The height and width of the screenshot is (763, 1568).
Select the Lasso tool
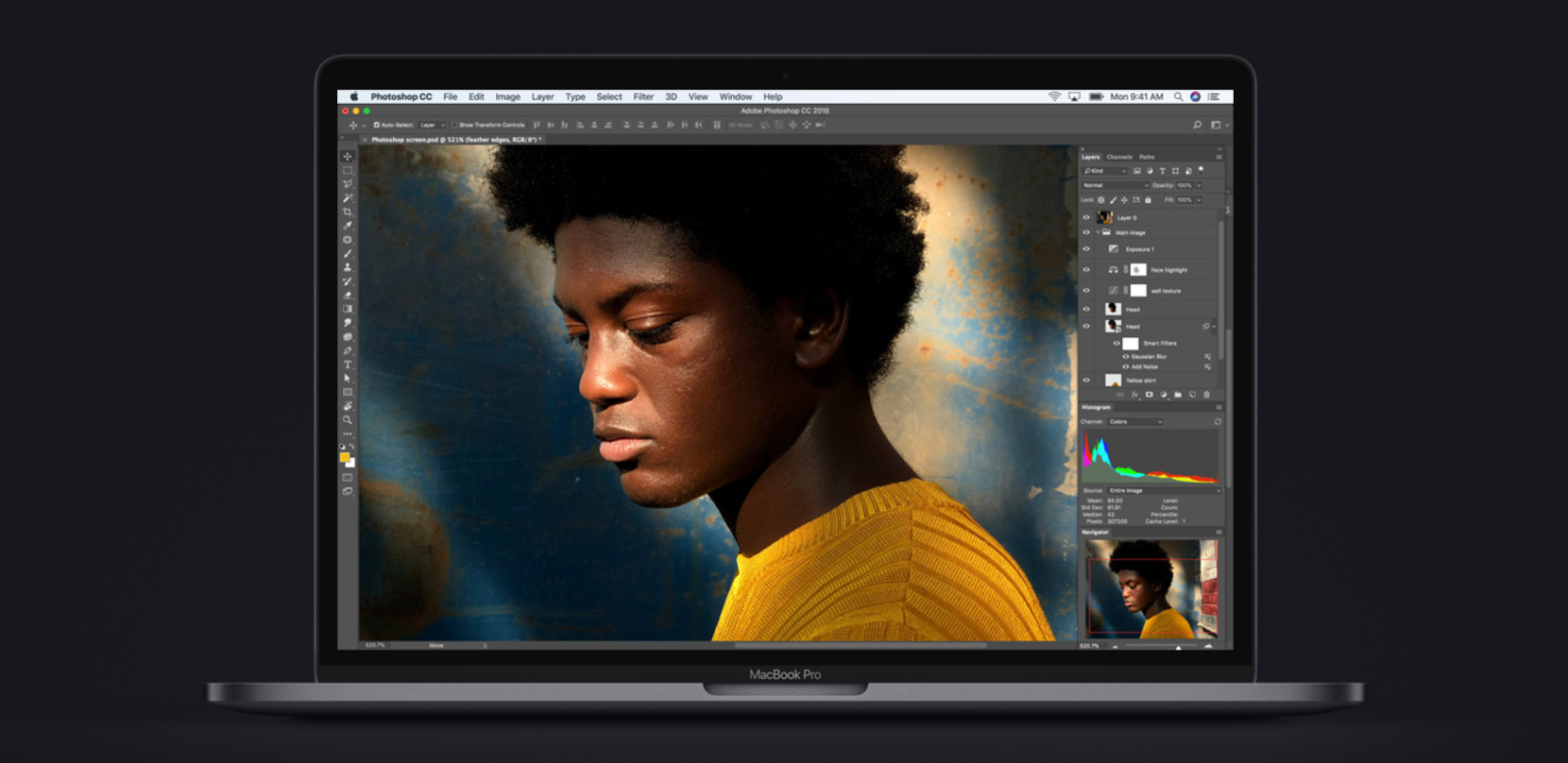(x=347, y=184)
